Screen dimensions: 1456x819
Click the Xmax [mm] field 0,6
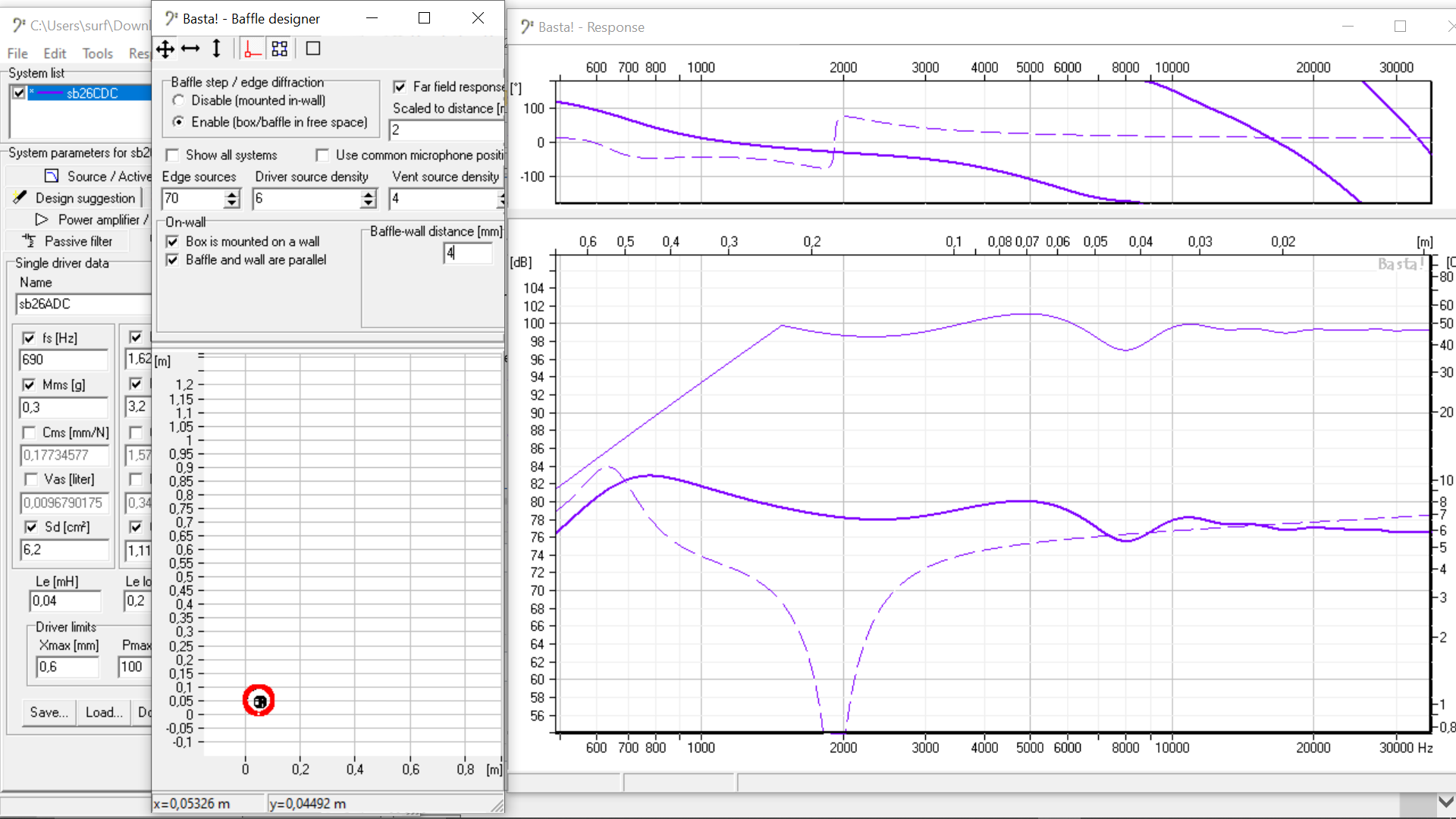coord(67,667)
